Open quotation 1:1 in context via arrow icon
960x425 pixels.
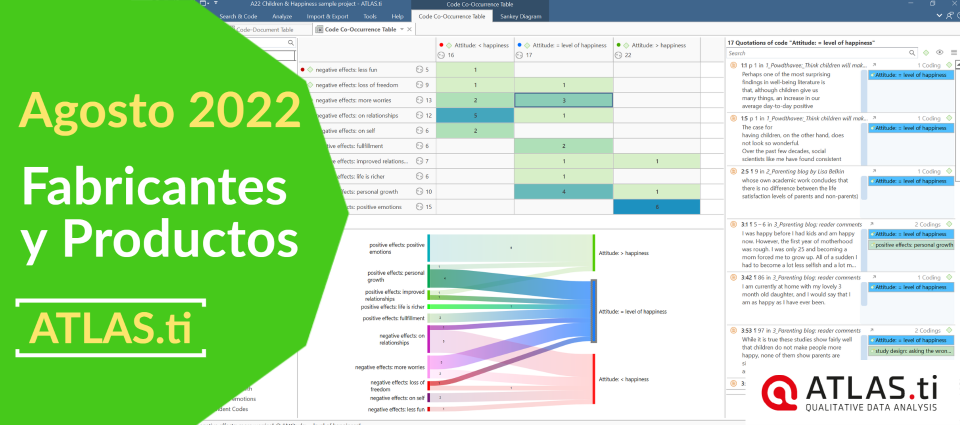[874, 64]
